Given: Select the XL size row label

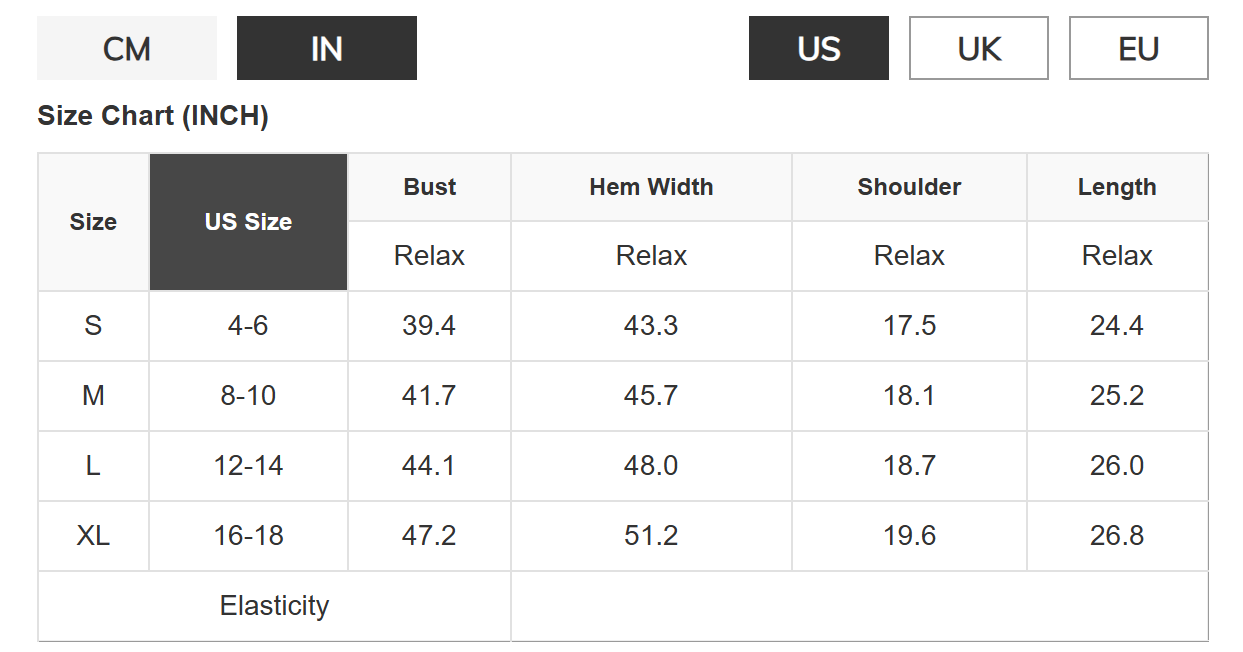Looking at the screenshot, I should click(x=93, y=536).
